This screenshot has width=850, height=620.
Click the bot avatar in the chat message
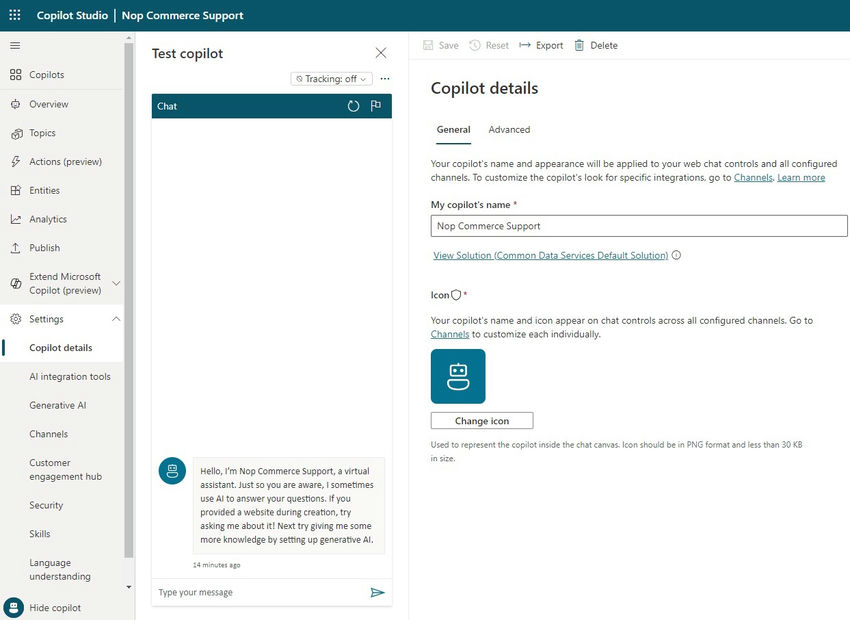pyautogui.click(x=172, y=470)
